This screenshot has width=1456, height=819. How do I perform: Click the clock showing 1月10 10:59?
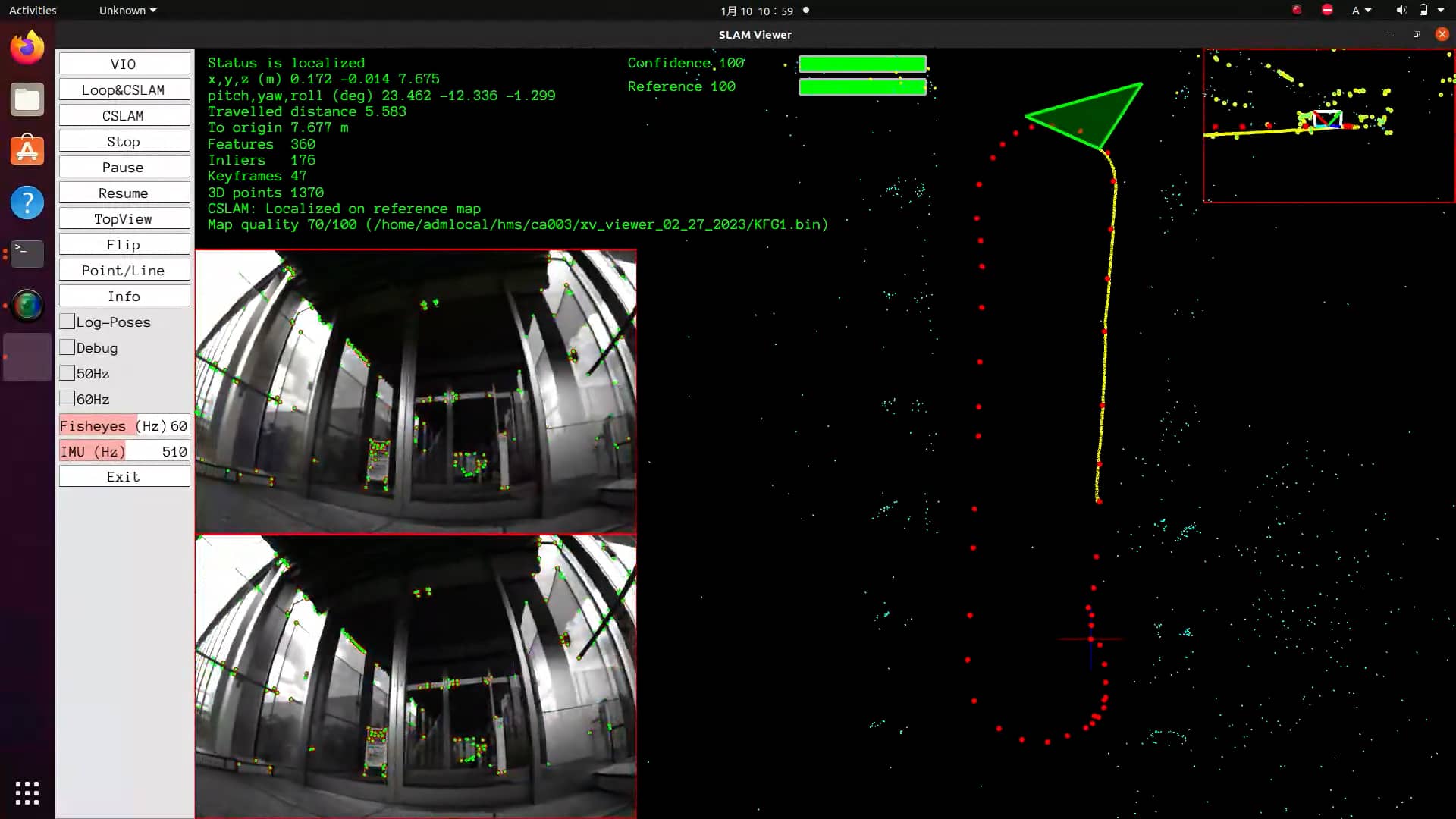[x=756, y=11]
